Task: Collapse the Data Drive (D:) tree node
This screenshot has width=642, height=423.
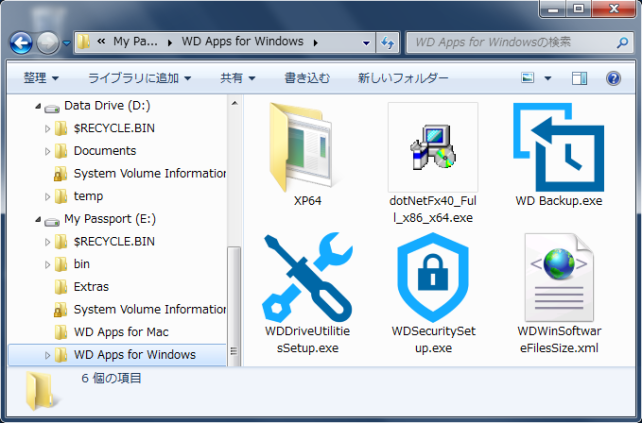Action: pyautogui.click(x=38, y=106)
